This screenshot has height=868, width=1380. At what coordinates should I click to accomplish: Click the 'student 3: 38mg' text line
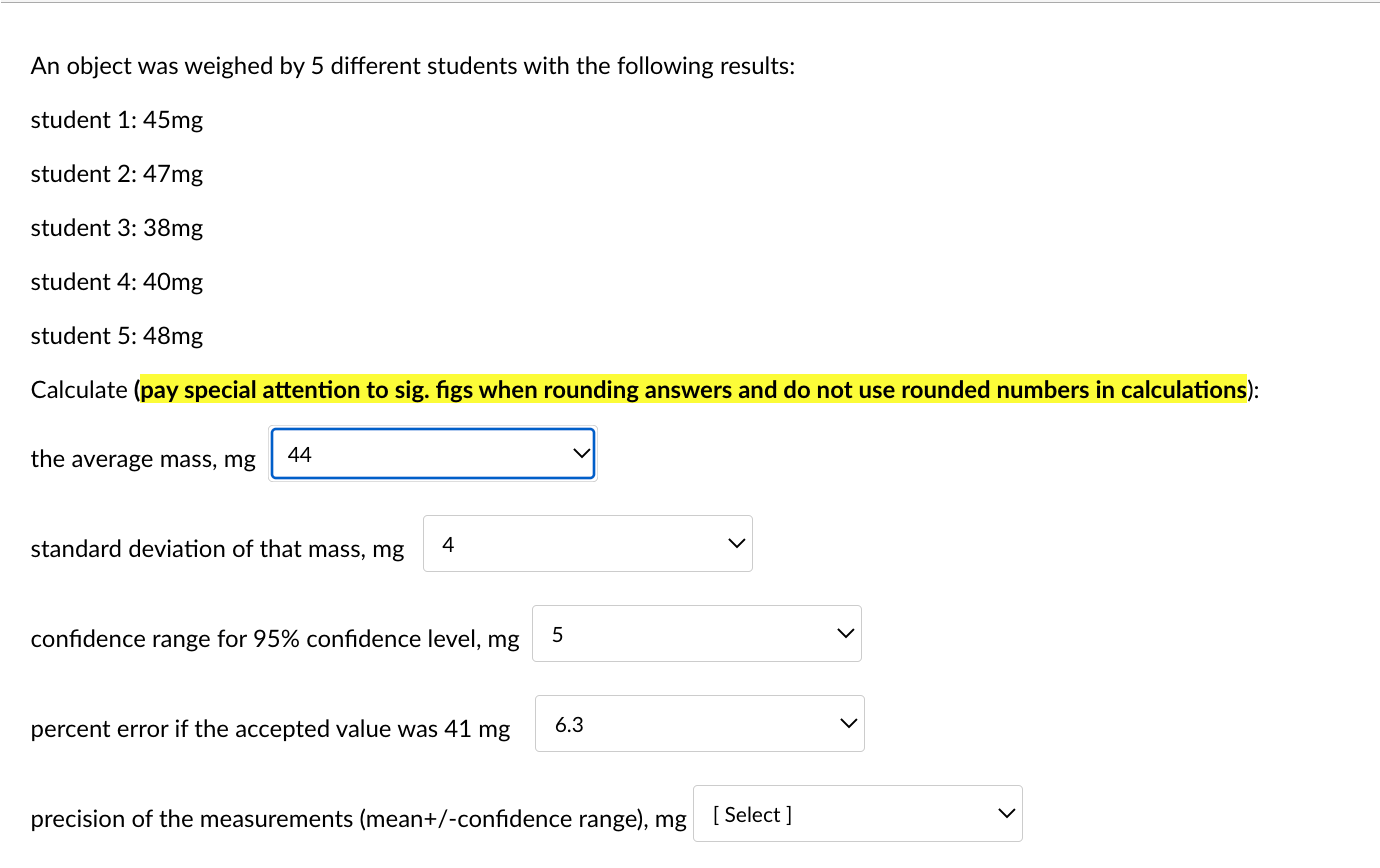pyautogui.click(x=117, y=228)
